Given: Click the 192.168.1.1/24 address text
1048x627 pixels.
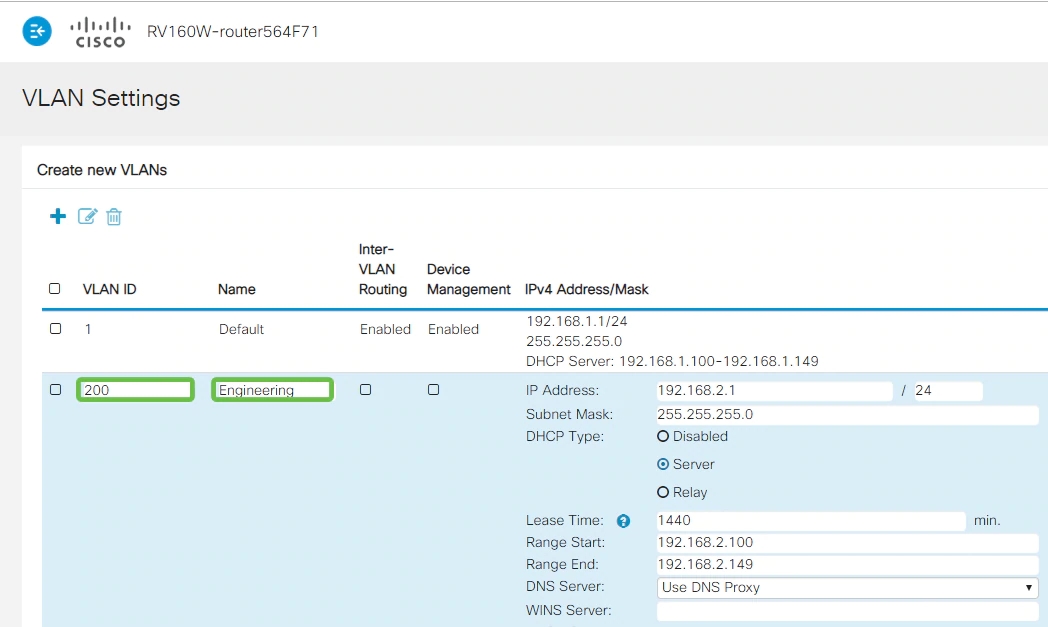Looking at the screenshot, I should pos(577,322).
